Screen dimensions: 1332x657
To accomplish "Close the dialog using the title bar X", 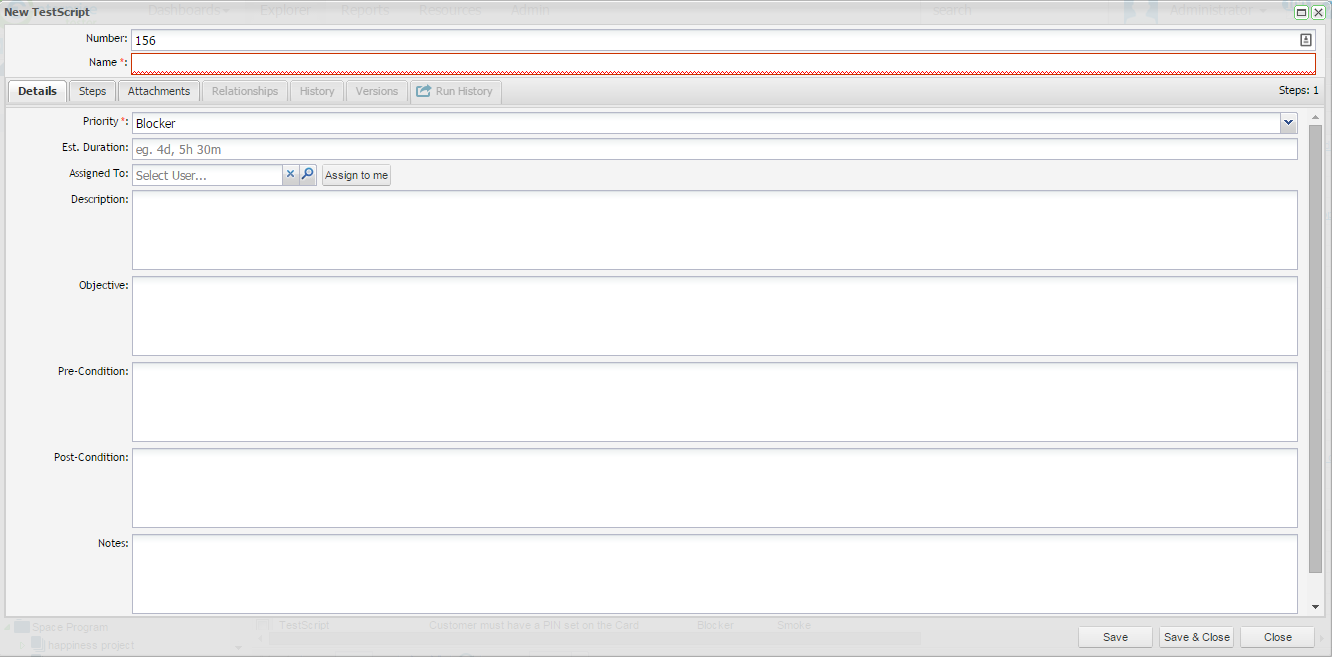I will [x=1318, y=12].
